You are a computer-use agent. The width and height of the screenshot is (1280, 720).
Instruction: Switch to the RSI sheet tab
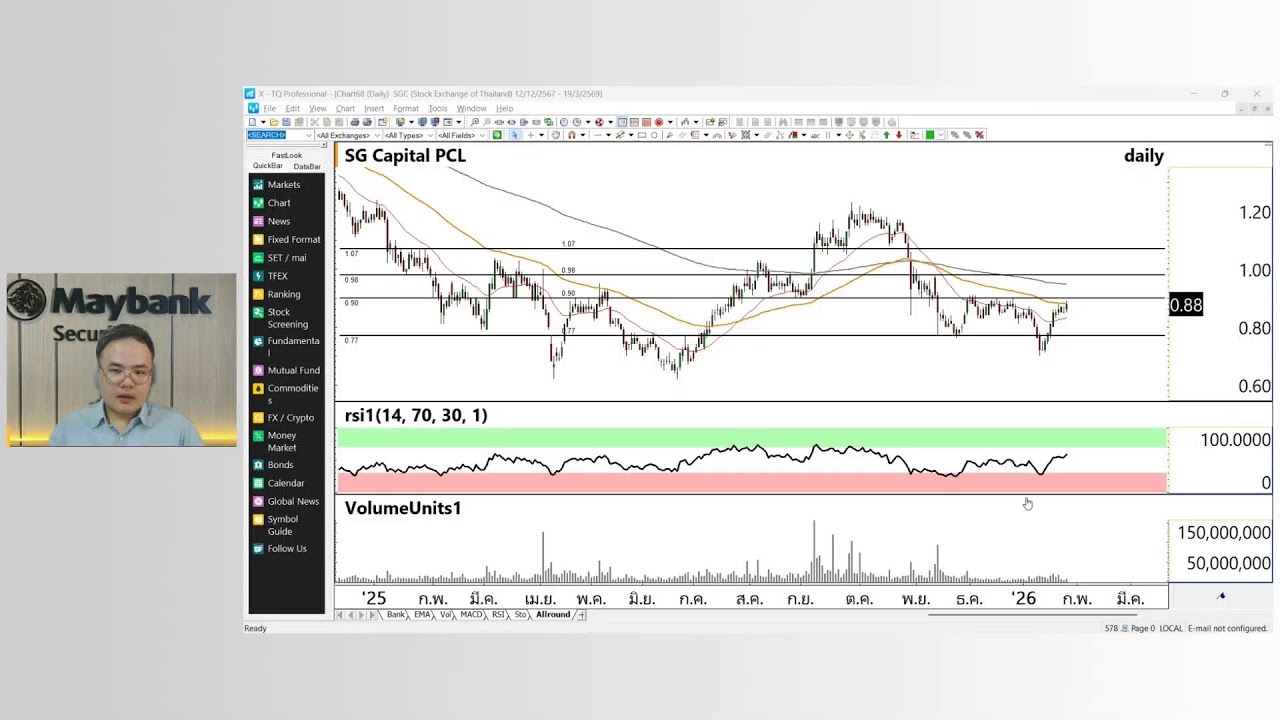[498, 615]
